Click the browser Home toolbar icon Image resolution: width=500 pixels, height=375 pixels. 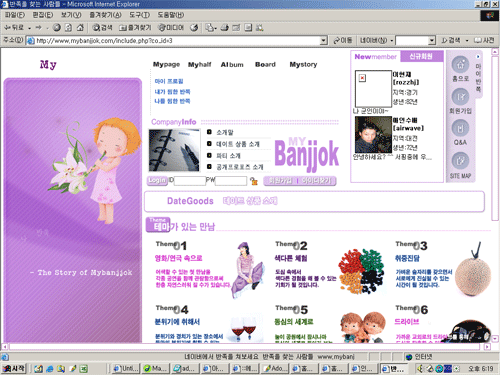(x=80, y=28)
